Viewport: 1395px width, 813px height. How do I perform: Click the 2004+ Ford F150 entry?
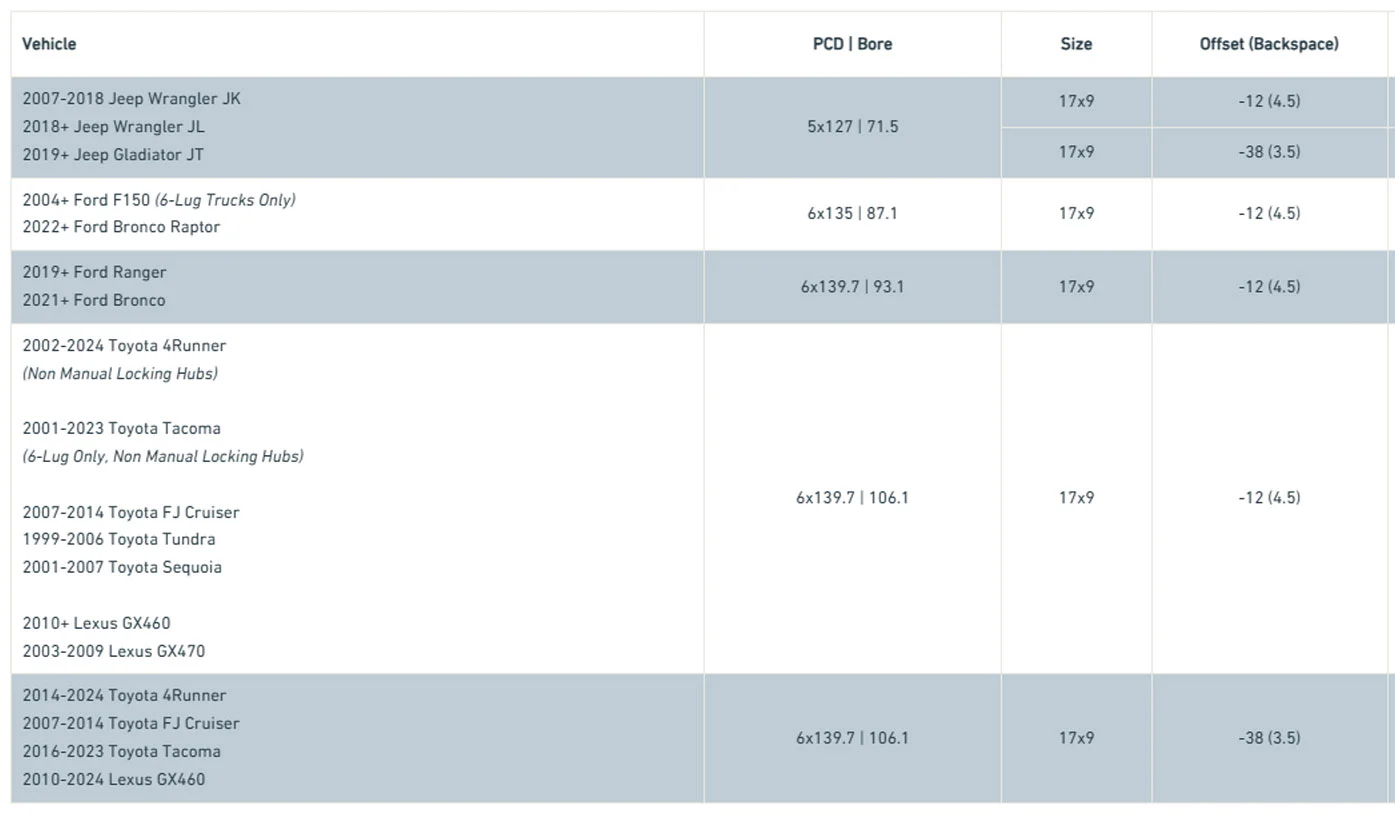(x=88, y=200)
